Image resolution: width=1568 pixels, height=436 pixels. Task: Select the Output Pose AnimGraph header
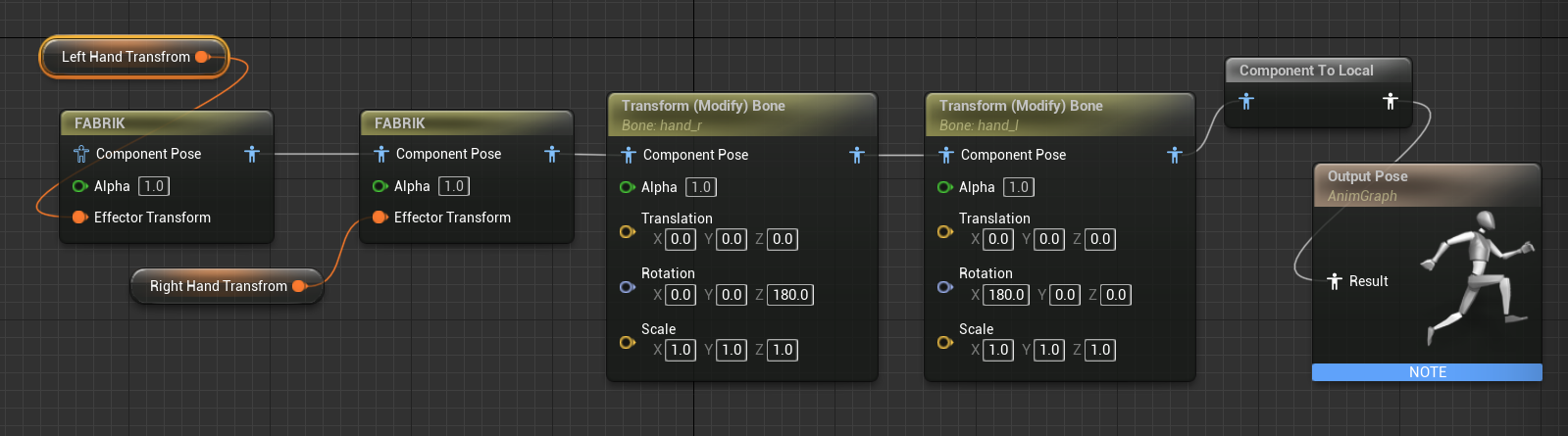tap(1427, 185)
